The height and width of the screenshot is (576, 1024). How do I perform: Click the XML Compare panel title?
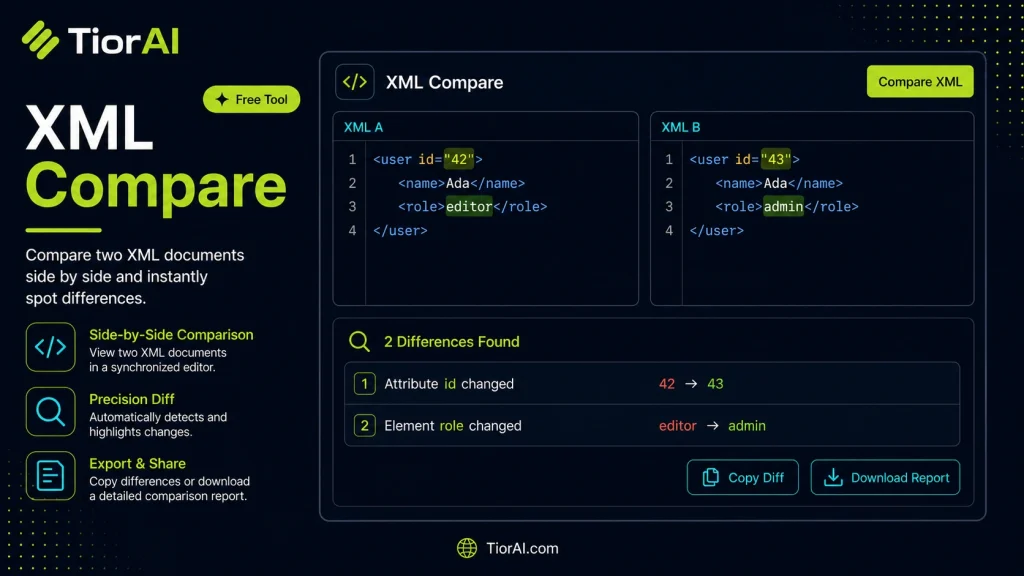click(444, 82)
